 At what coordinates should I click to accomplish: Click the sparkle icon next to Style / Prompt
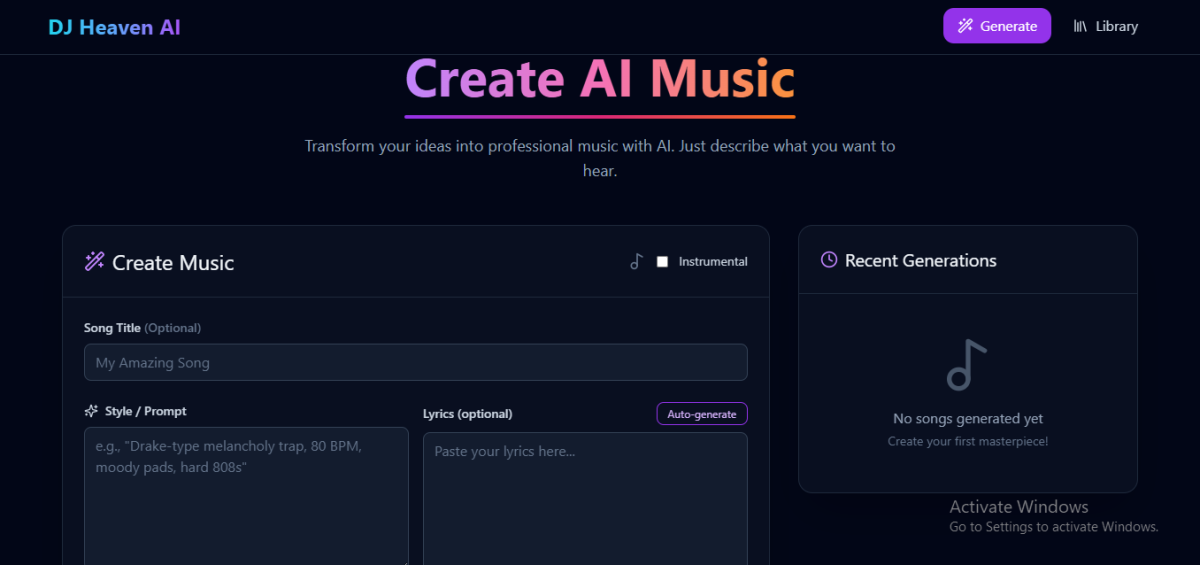click(x=91, y=411)
